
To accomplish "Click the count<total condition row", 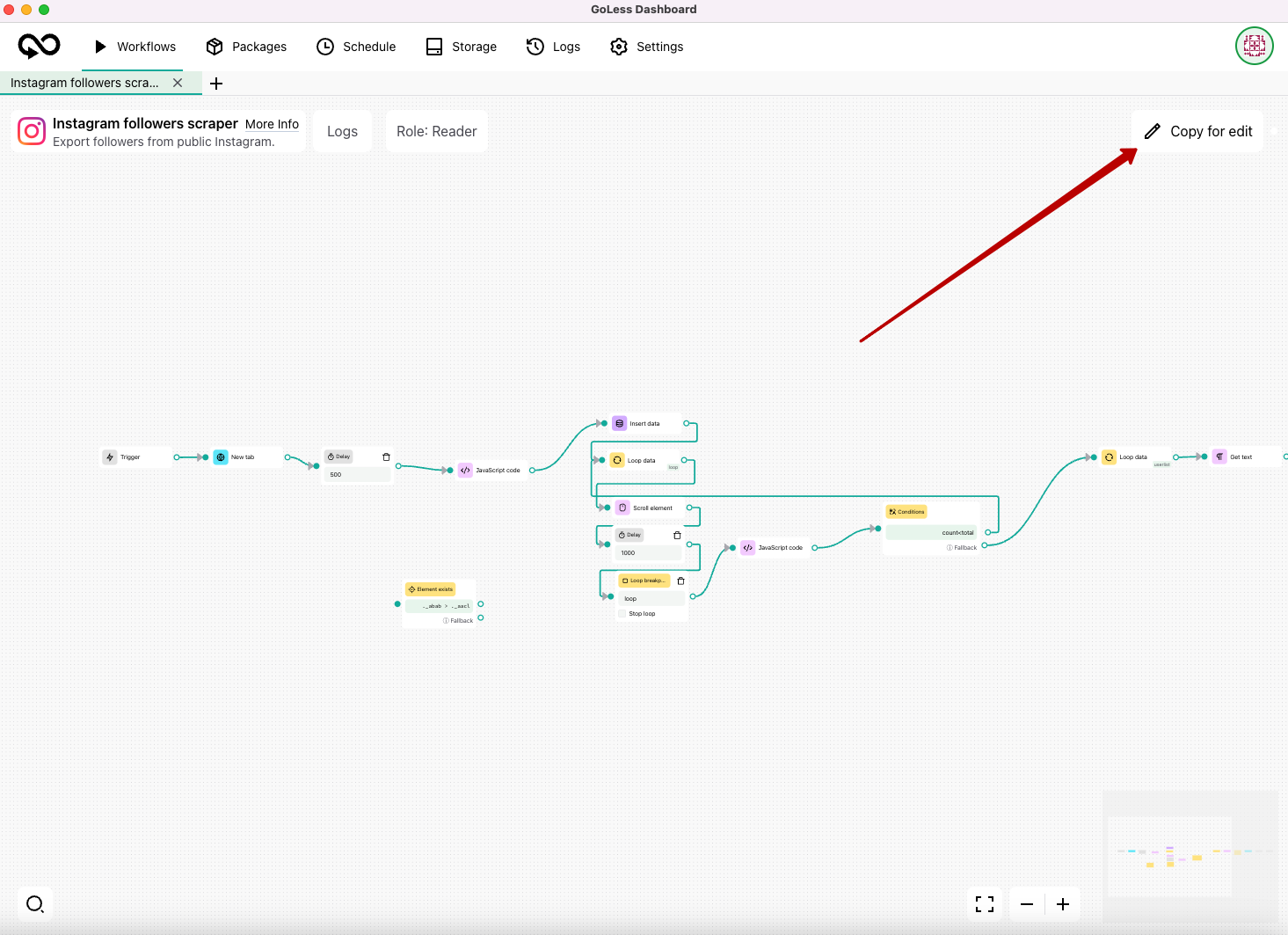I will point(932,532).
